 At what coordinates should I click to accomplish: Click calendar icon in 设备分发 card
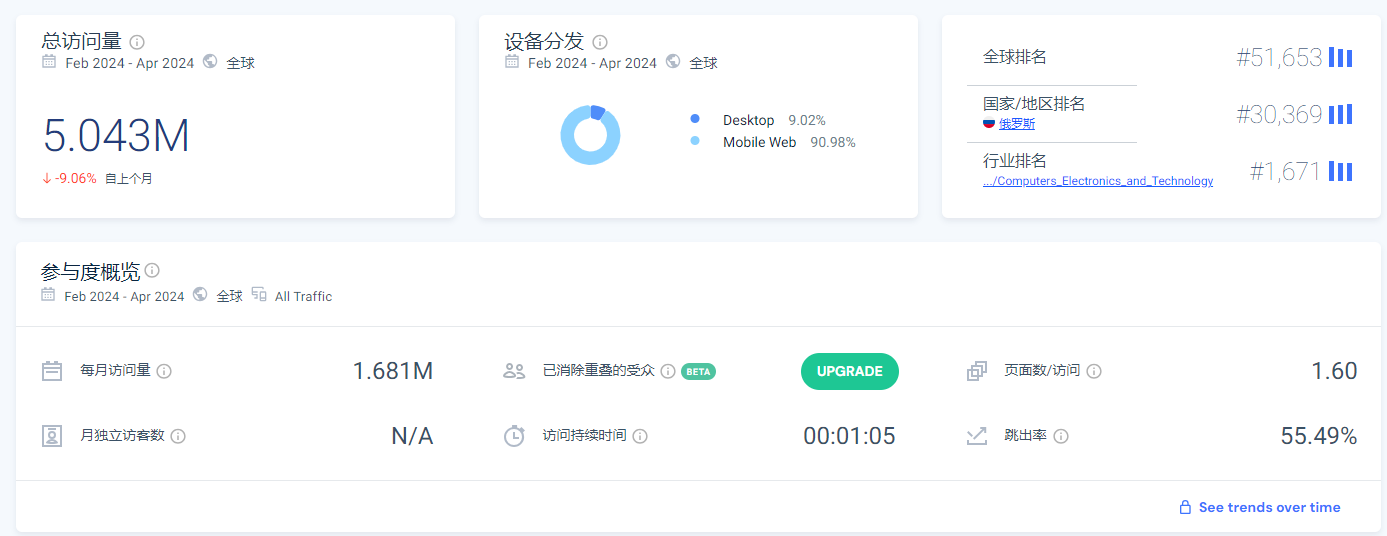tap(512, 61)
